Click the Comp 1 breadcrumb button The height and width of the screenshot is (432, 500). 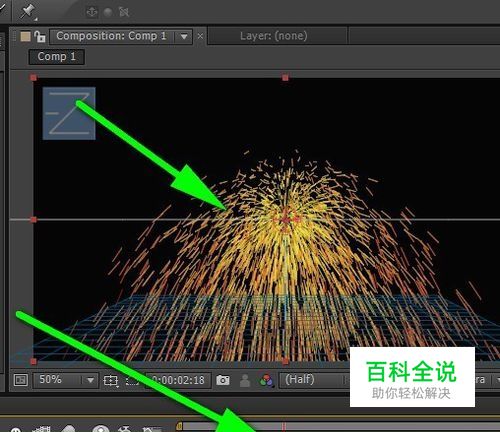56,57
